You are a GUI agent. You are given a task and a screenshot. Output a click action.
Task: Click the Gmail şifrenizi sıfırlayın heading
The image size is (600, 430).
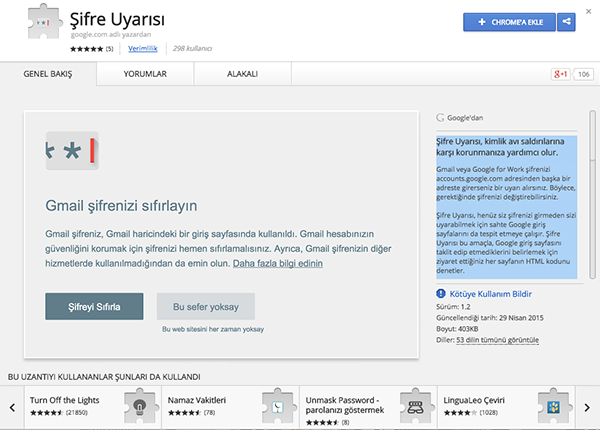tap(121, 206)
